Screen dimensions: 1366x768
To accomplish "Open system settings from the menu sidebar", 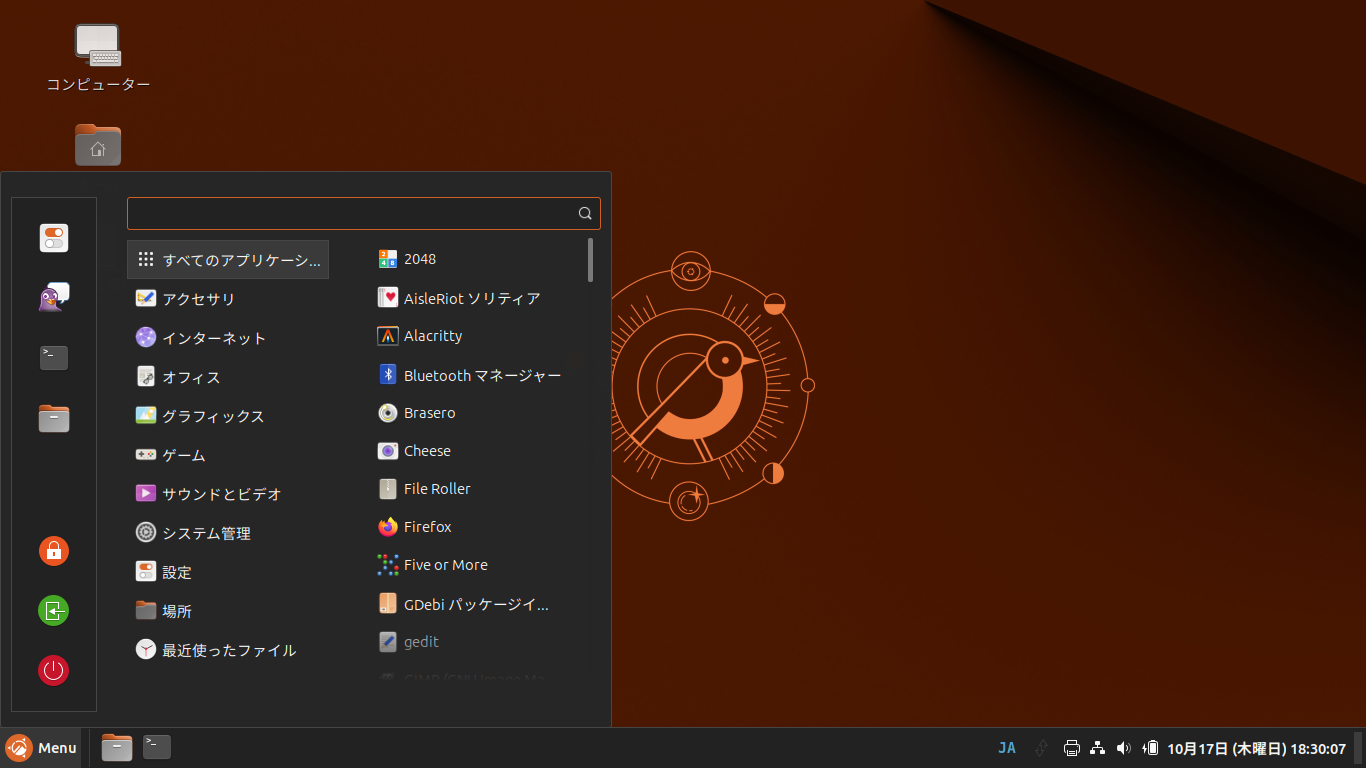I will (53, 238).
